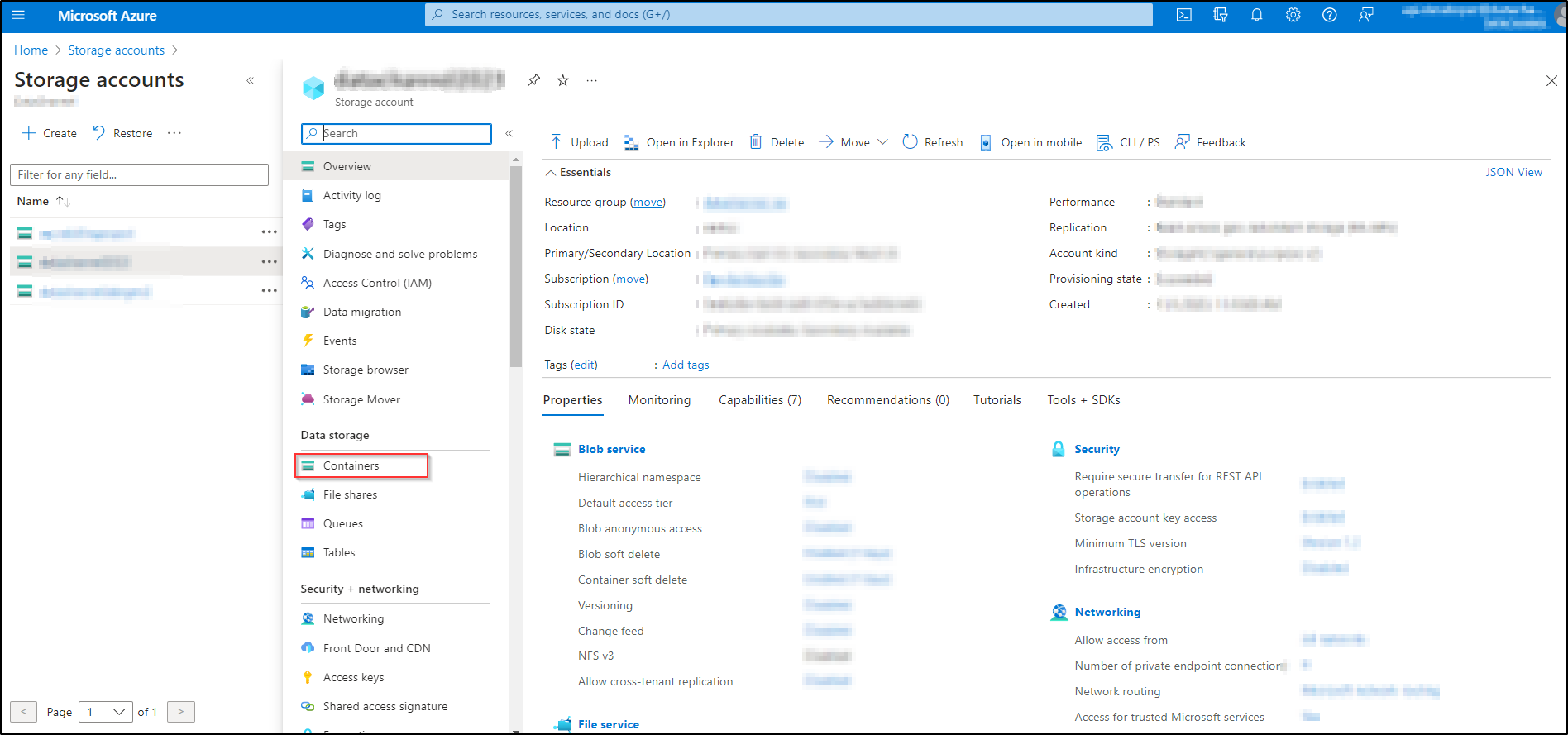Open more actions ellipsis beside the star
Screen dimensions: 1568x735
pyautogui.click(x=591, y=80)
